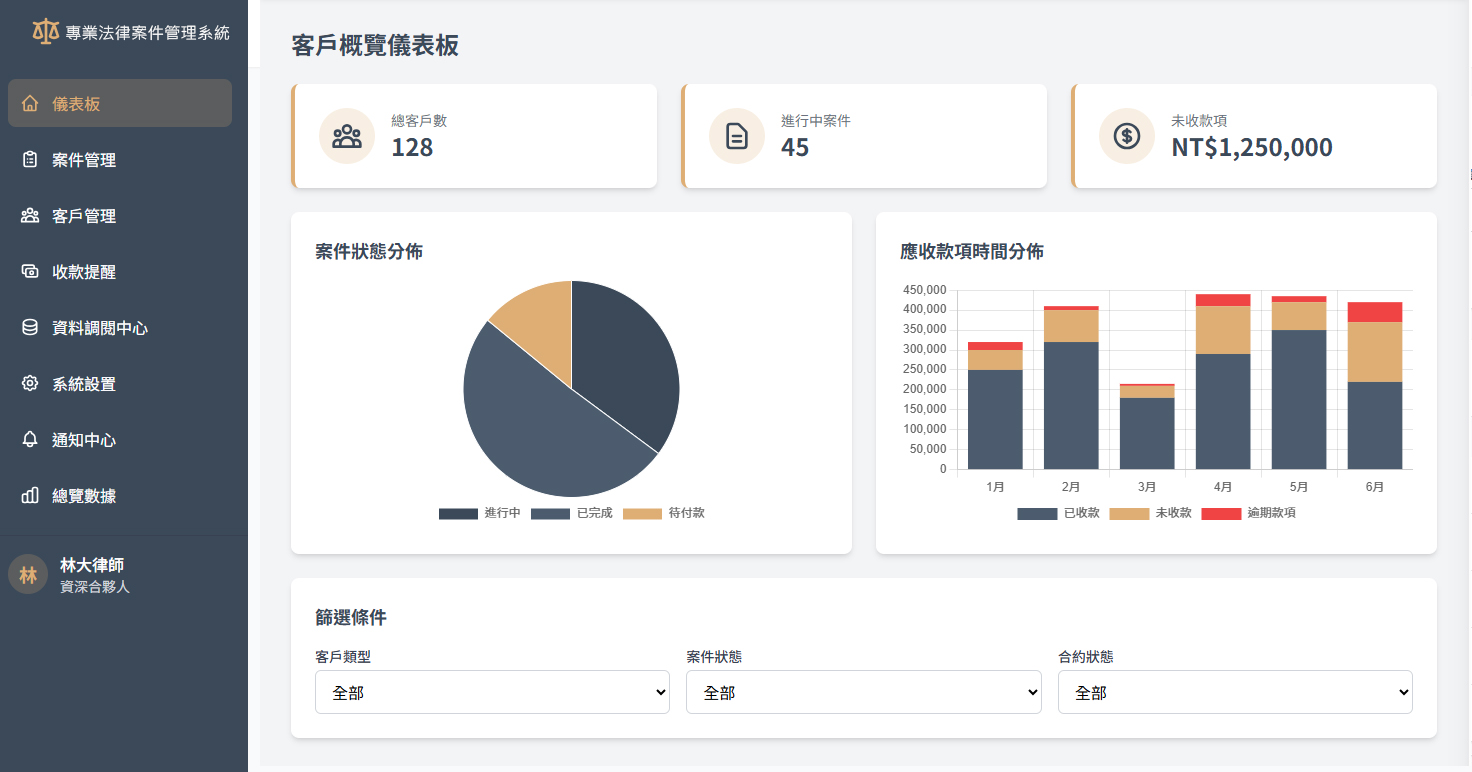The width and height of the screenshot is (1472, 772).
Task: Go to the 收款提醒 menu label
Action: tap(84, 272)
